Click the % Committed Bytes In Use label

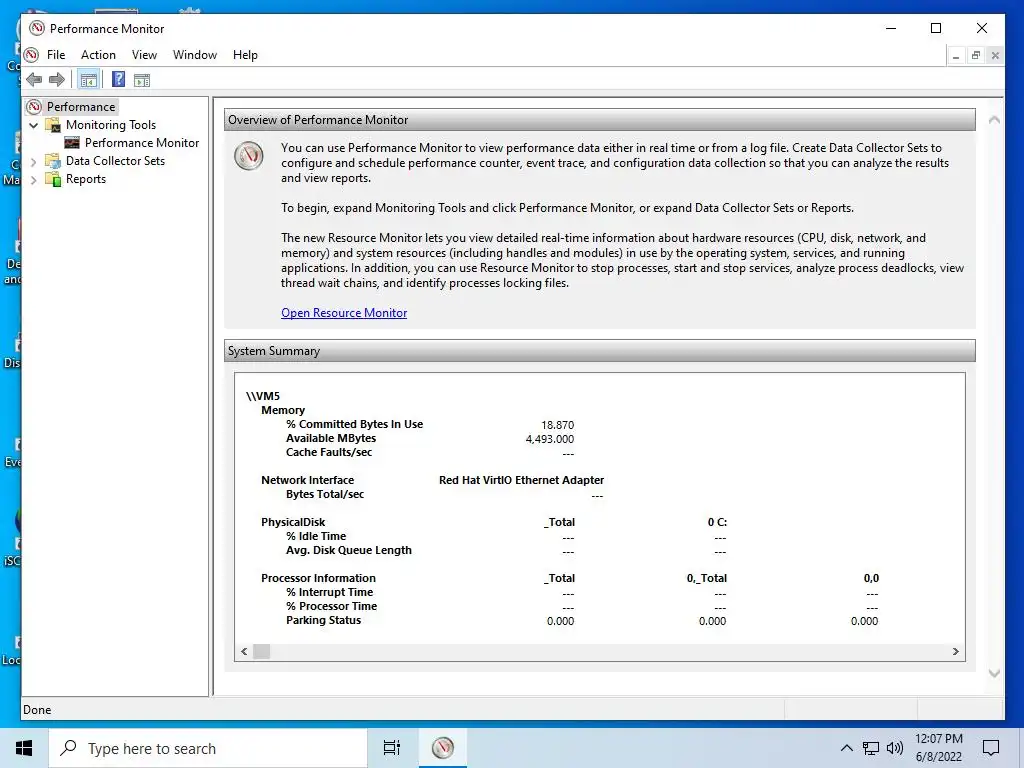[354, 424]
